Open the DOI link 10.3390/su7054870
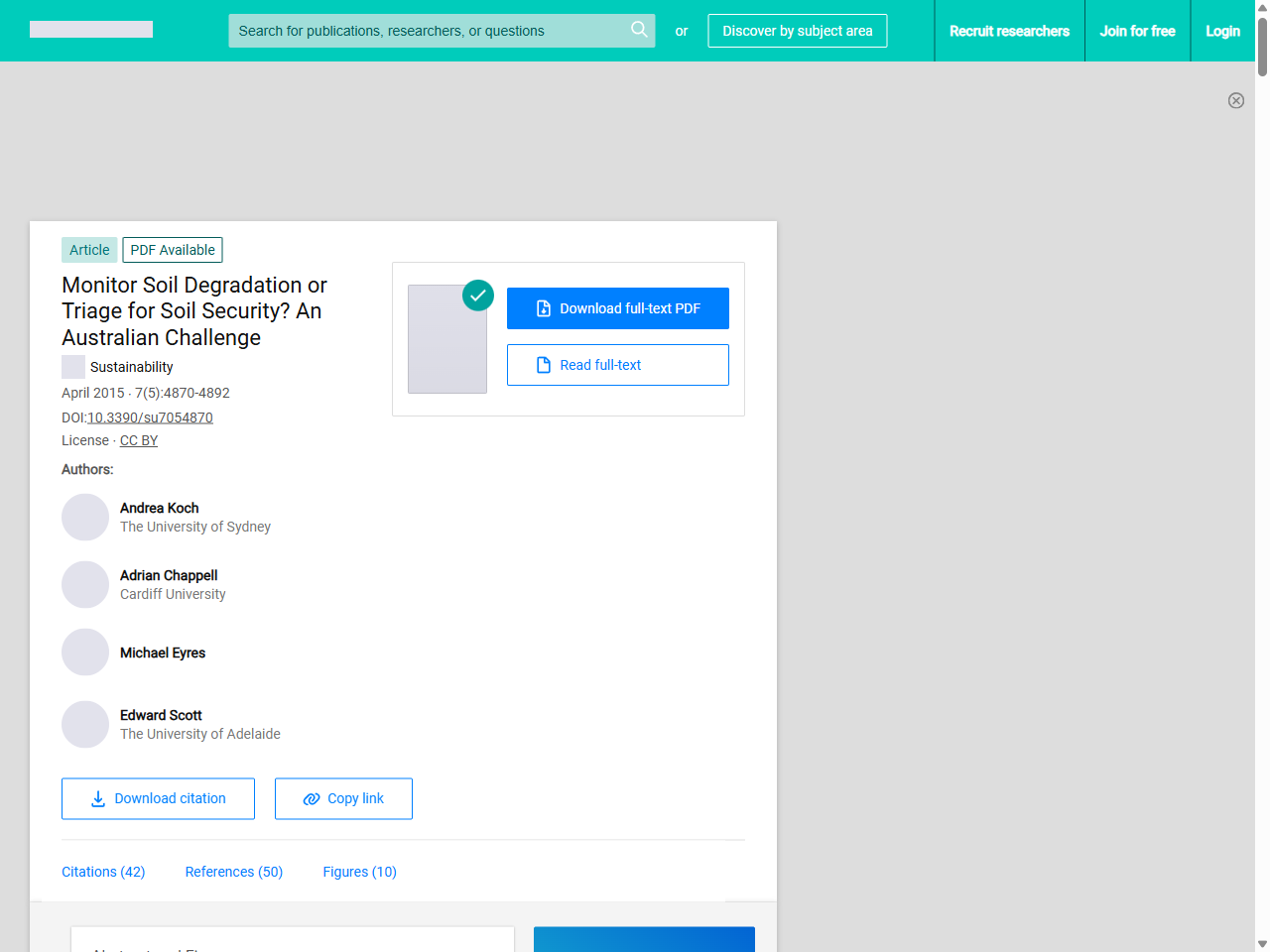The width and height of the screenshot is (1270, 952). [150, 417]
